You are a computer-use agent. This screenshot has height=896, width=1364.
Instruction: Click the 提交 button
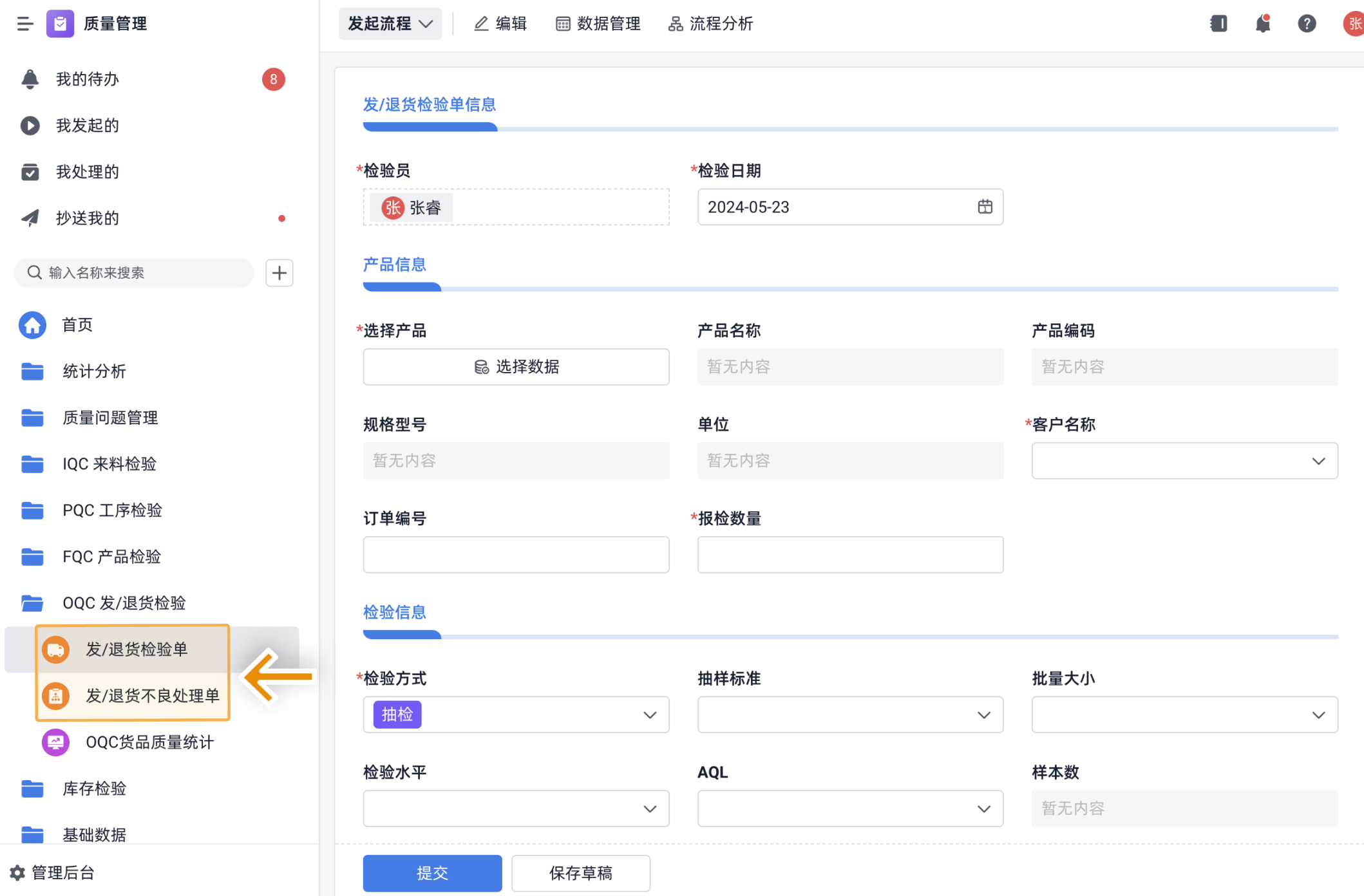tap(432, 873)
